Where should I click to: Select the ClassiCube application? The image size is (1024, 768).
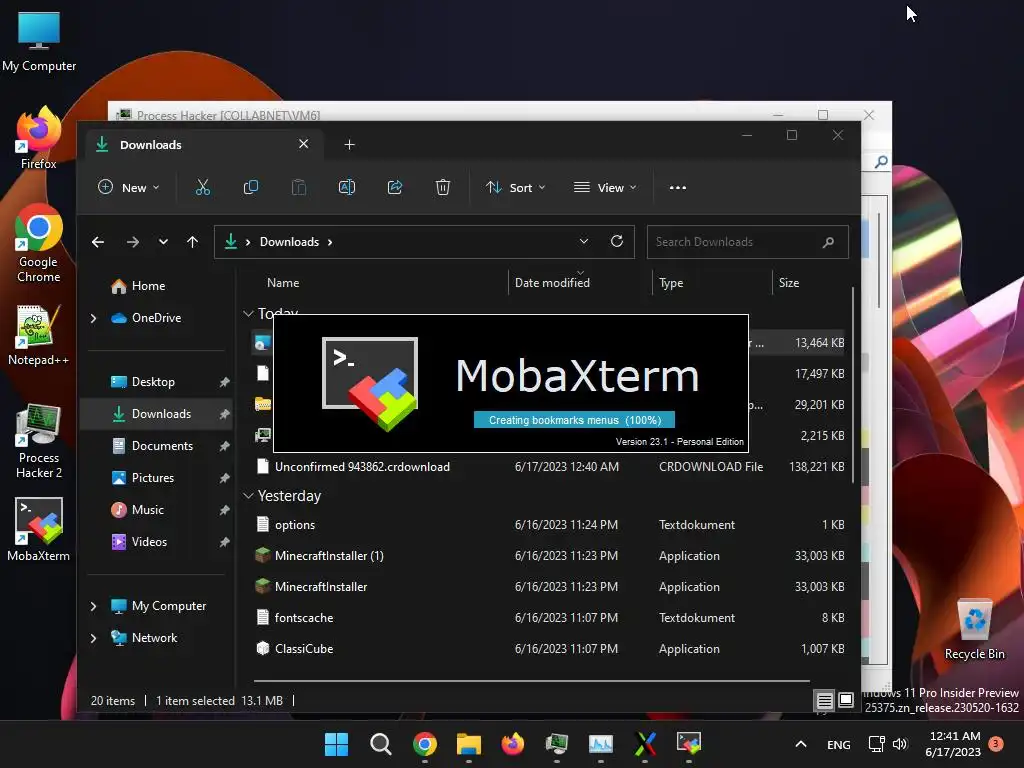pos(549,649)
